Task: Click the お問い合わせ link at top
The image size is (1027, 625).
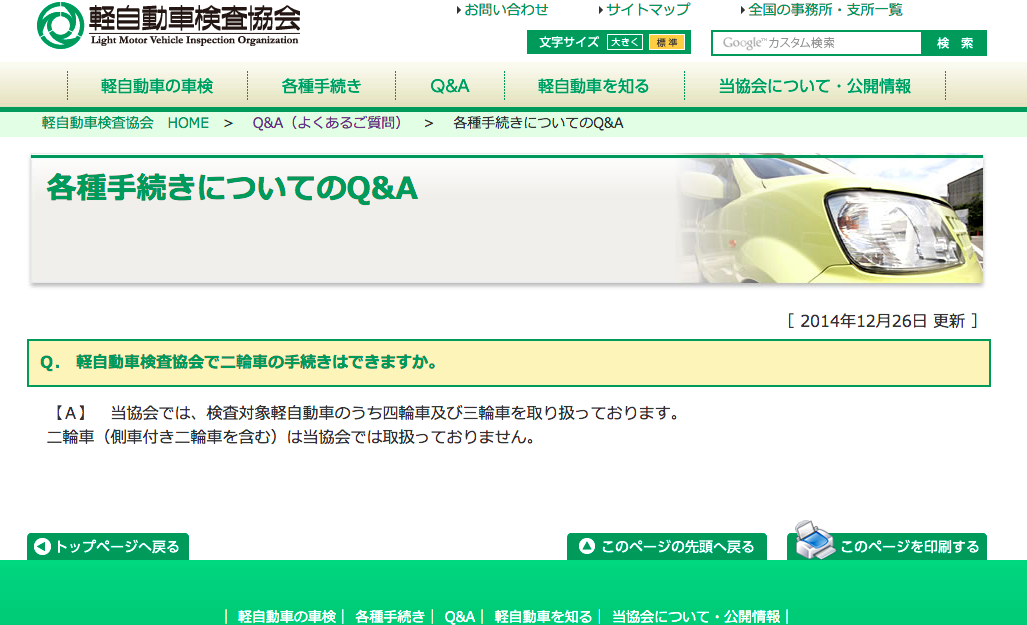Action: 506,10
